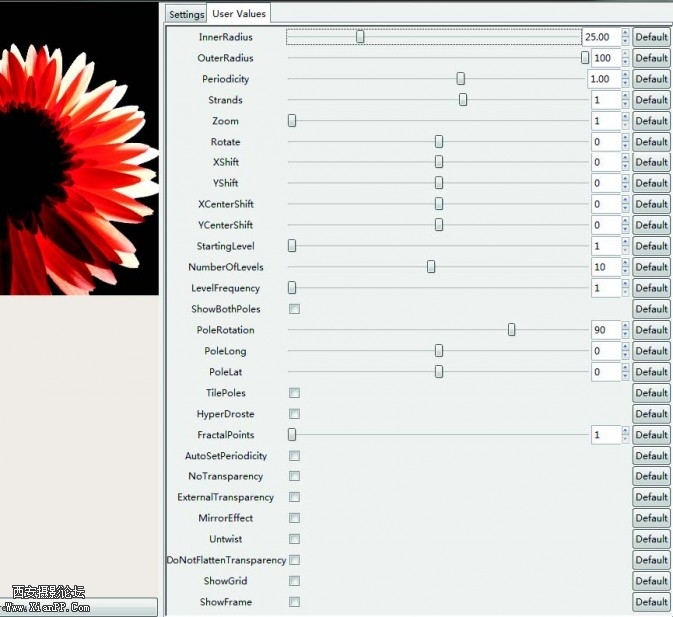Click the PoleLong slider handle
The width and height of the screenshot is (673, 617).
tap(439, 351)
